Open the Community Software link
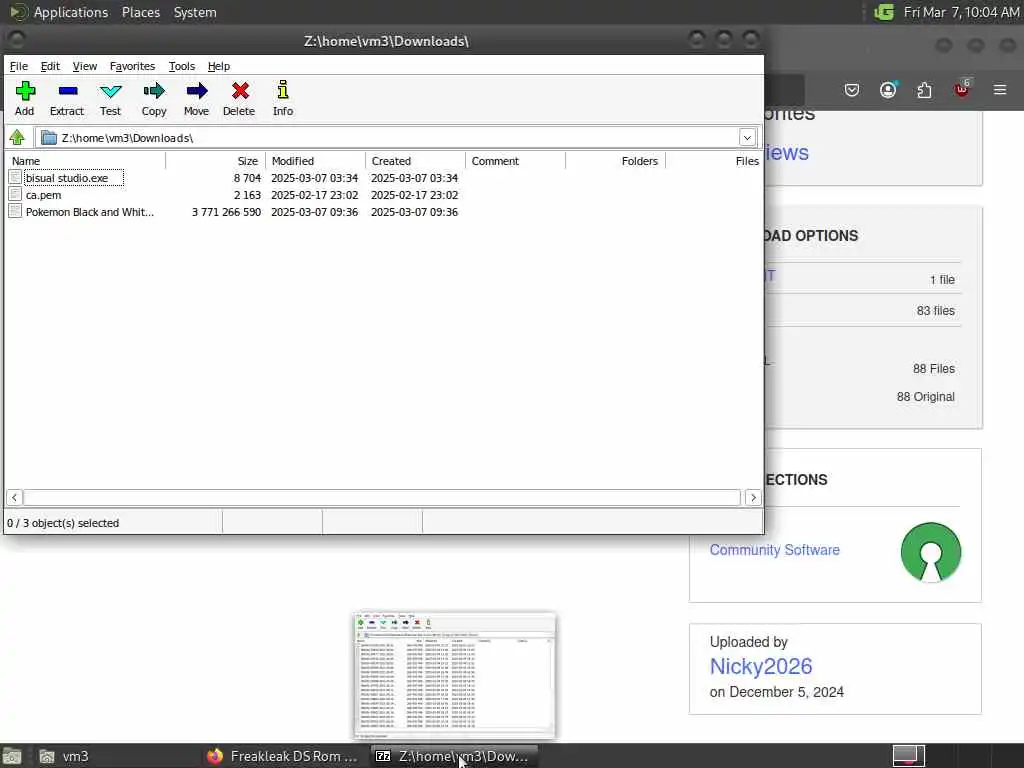Image resolution: width=1024 pixels, height=768 pixels. [775, 550]
